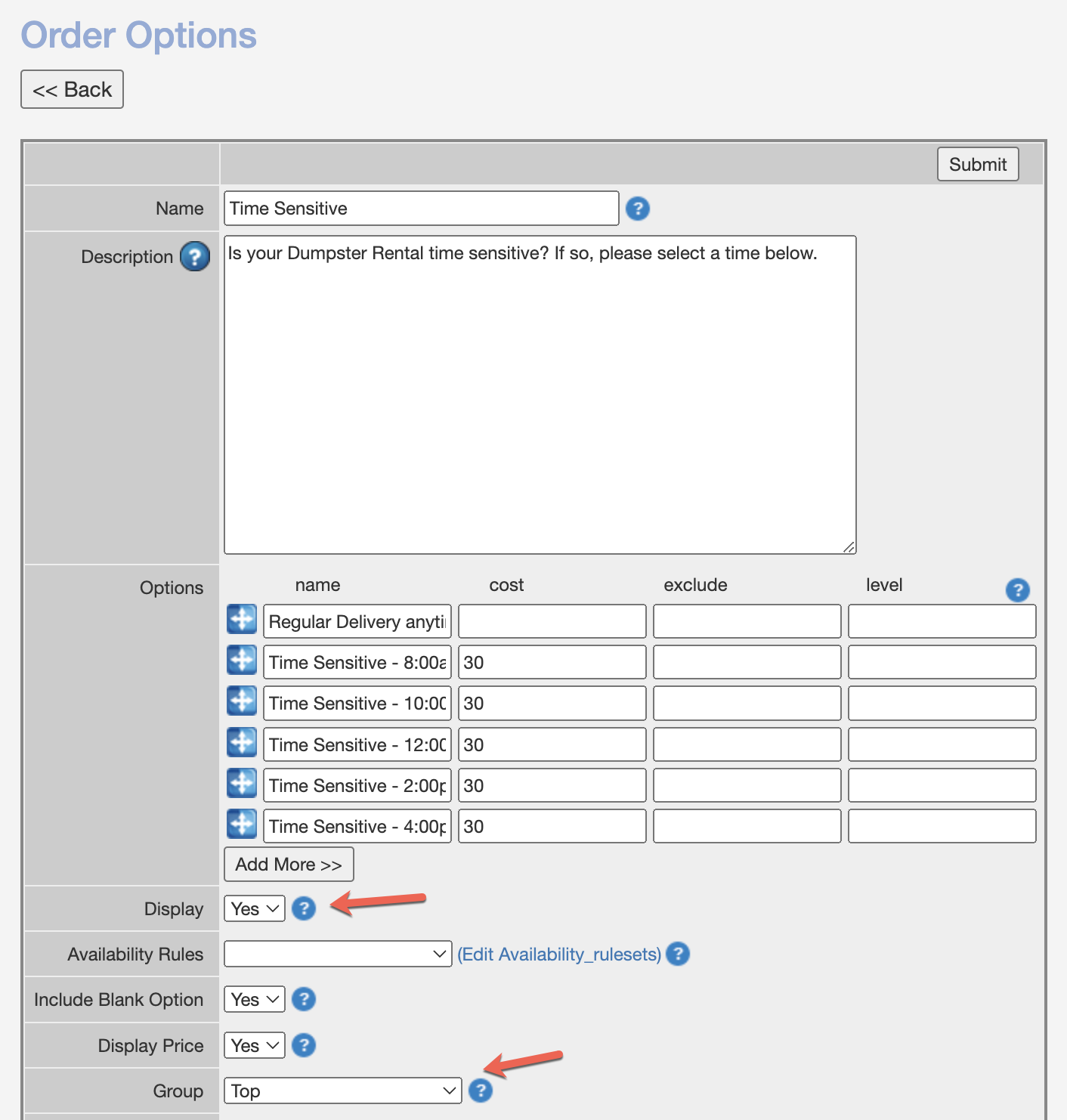This screenshot has width=1067, height=1120.
Task: Click the help icon next to Name field
Action: [x=638, y=209]
